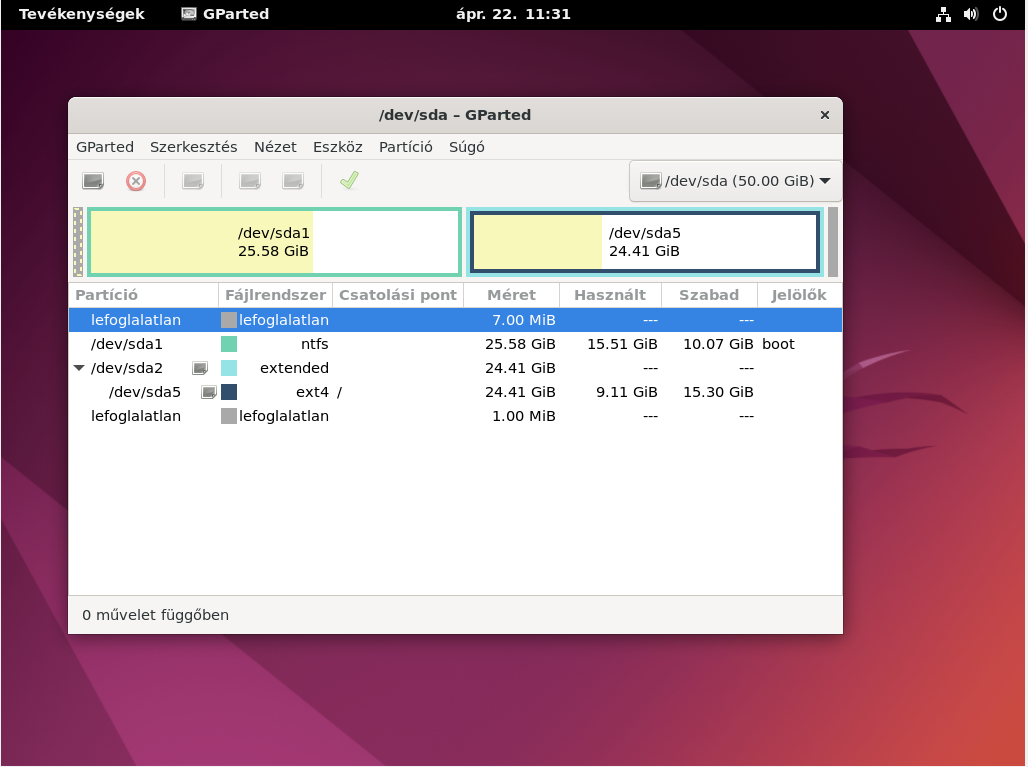Sort by Szabad column header
The height and width of the screenshot is (767, 1028).
(x=709, y=295)
